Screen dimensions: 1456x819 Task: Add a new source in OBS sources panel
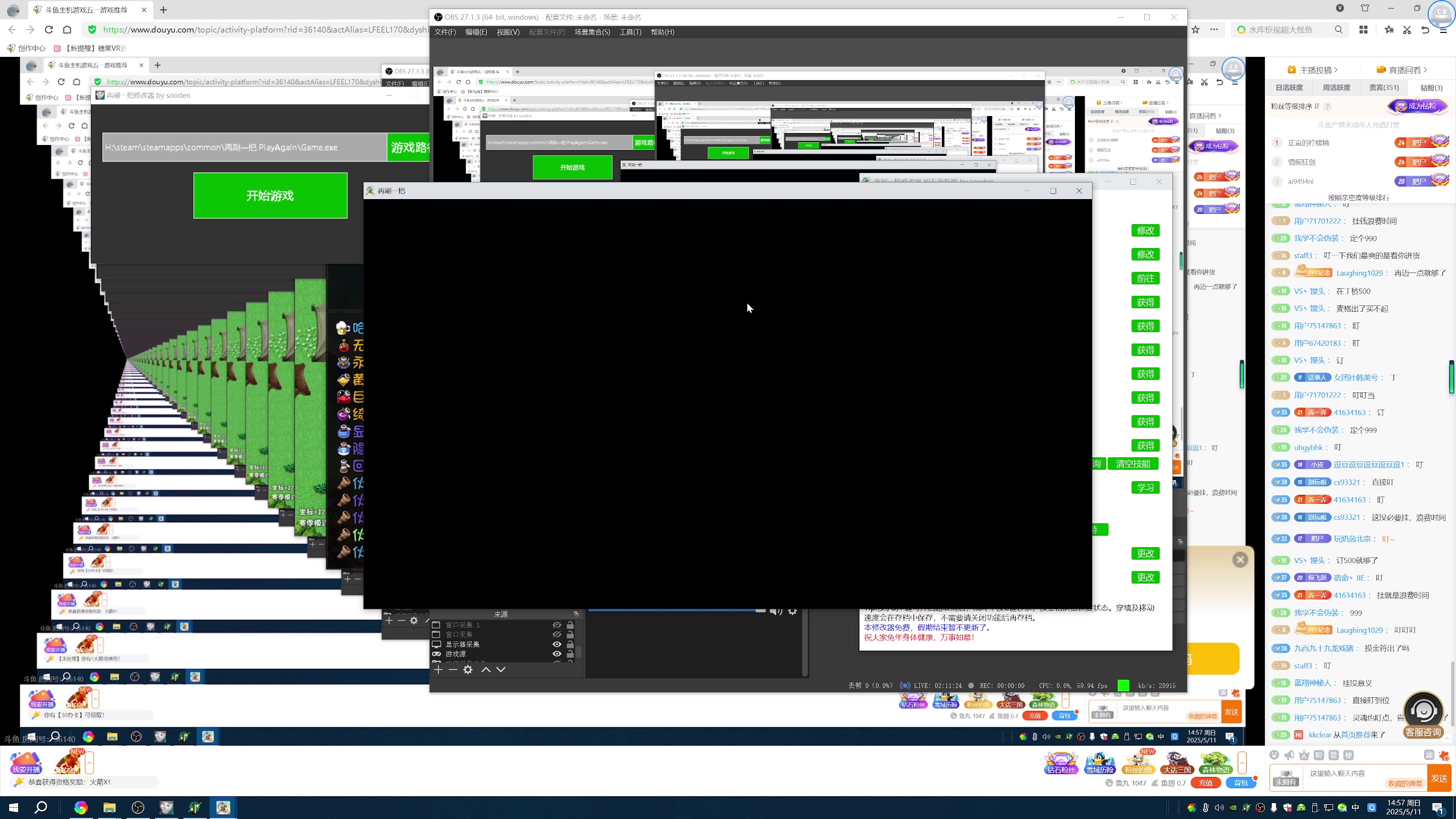pyautogui.click(x=438, y=669)
